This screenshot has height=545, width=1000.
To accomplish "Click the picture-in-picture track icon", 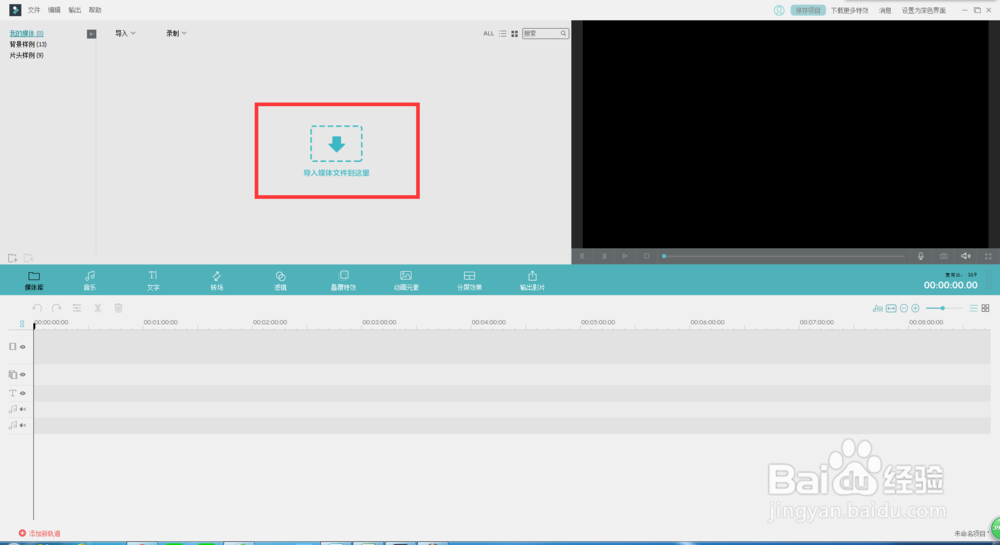I will [12, 374].
